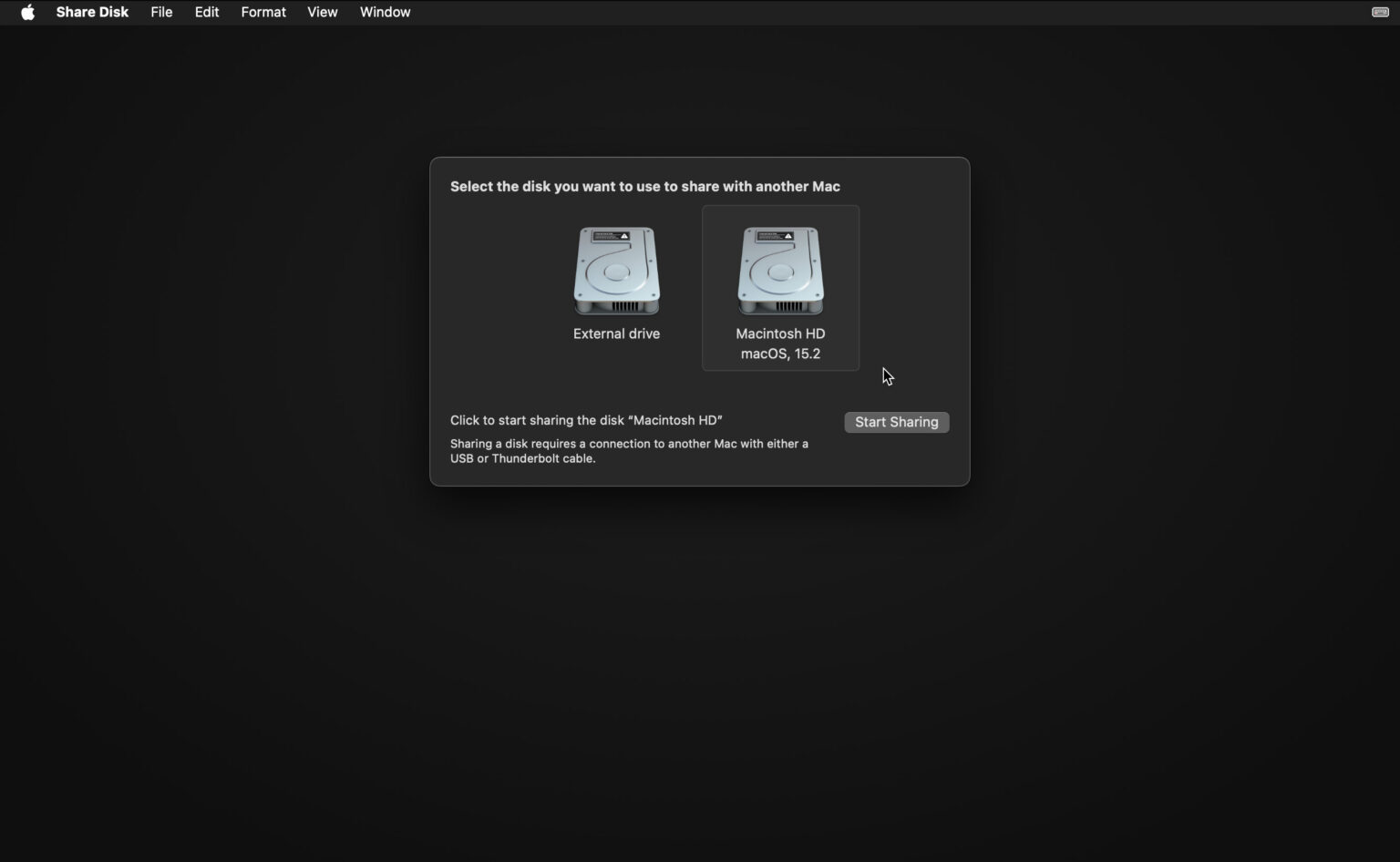Click the Start Sharing button
The height and width of the screenshot is (862, 1400).
coord(896,422)
